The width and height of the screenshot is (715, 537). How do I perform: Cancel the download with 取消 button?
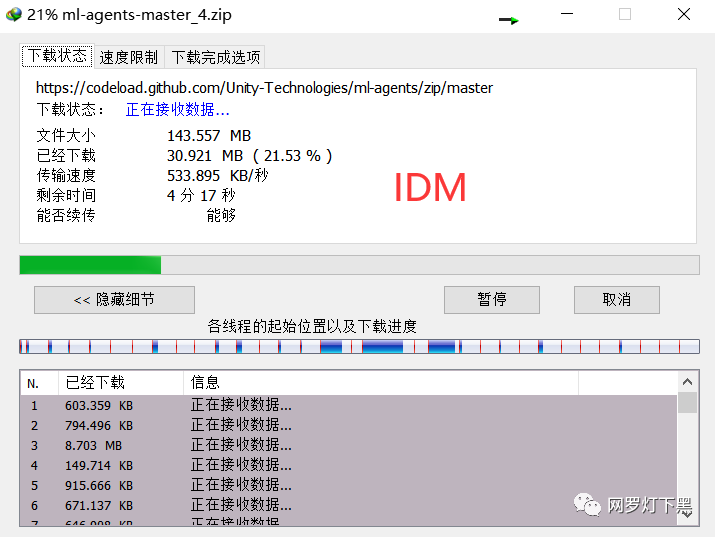[x=617, y=299]
